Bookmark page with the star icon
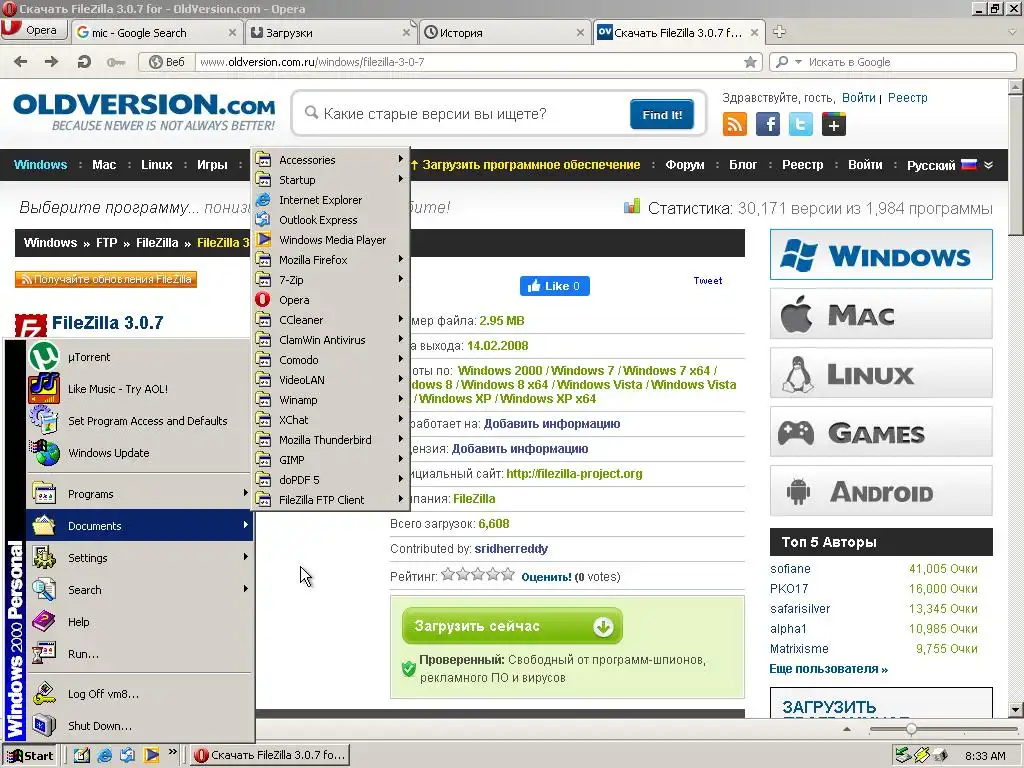Viewport: 1024px width, 768px height. [x=750, y=62]
